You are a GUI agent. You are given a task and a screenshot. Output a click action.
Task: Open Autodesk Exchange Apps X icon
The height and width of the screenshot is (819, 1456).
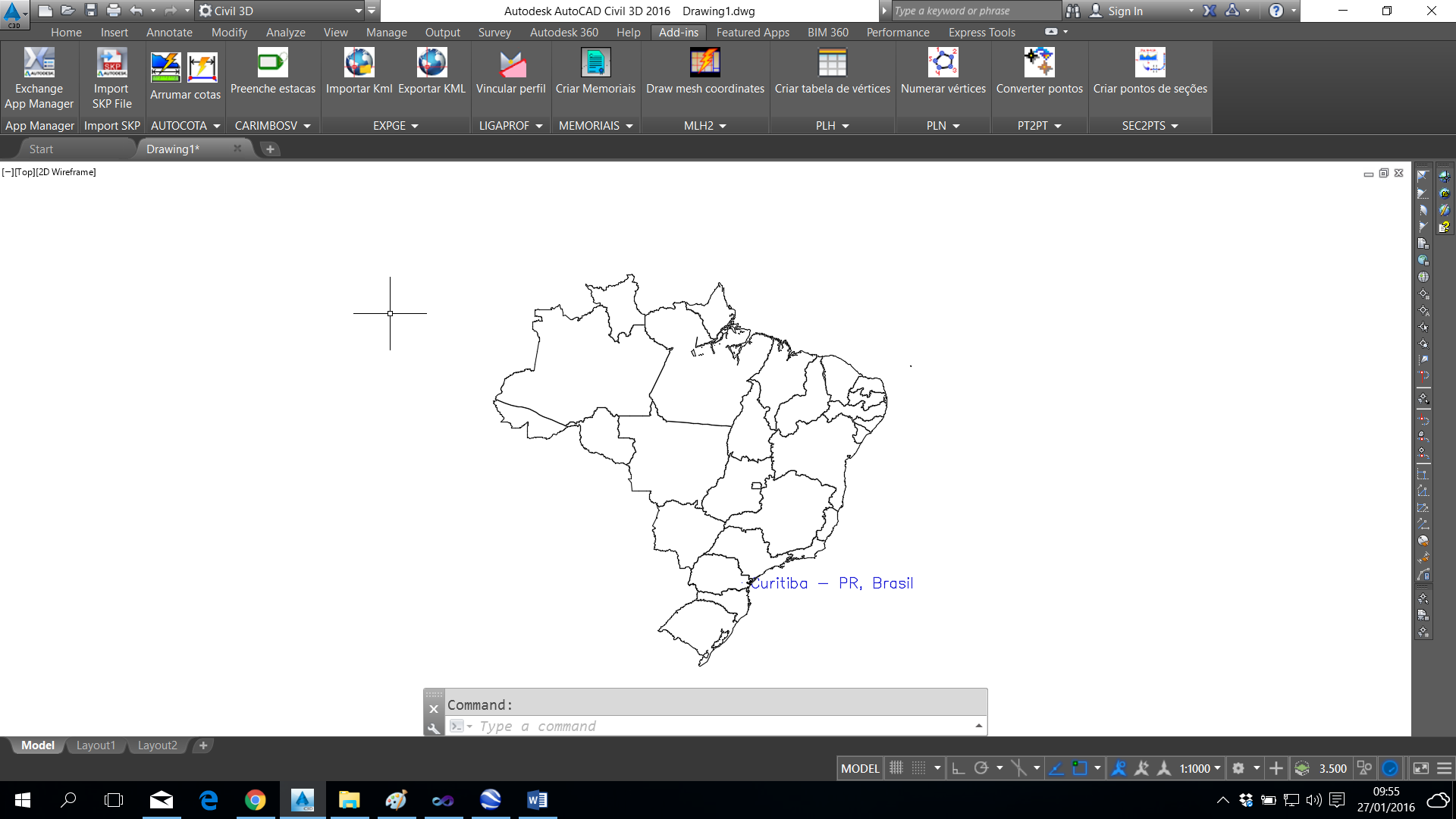click(x=1210, y=11)
